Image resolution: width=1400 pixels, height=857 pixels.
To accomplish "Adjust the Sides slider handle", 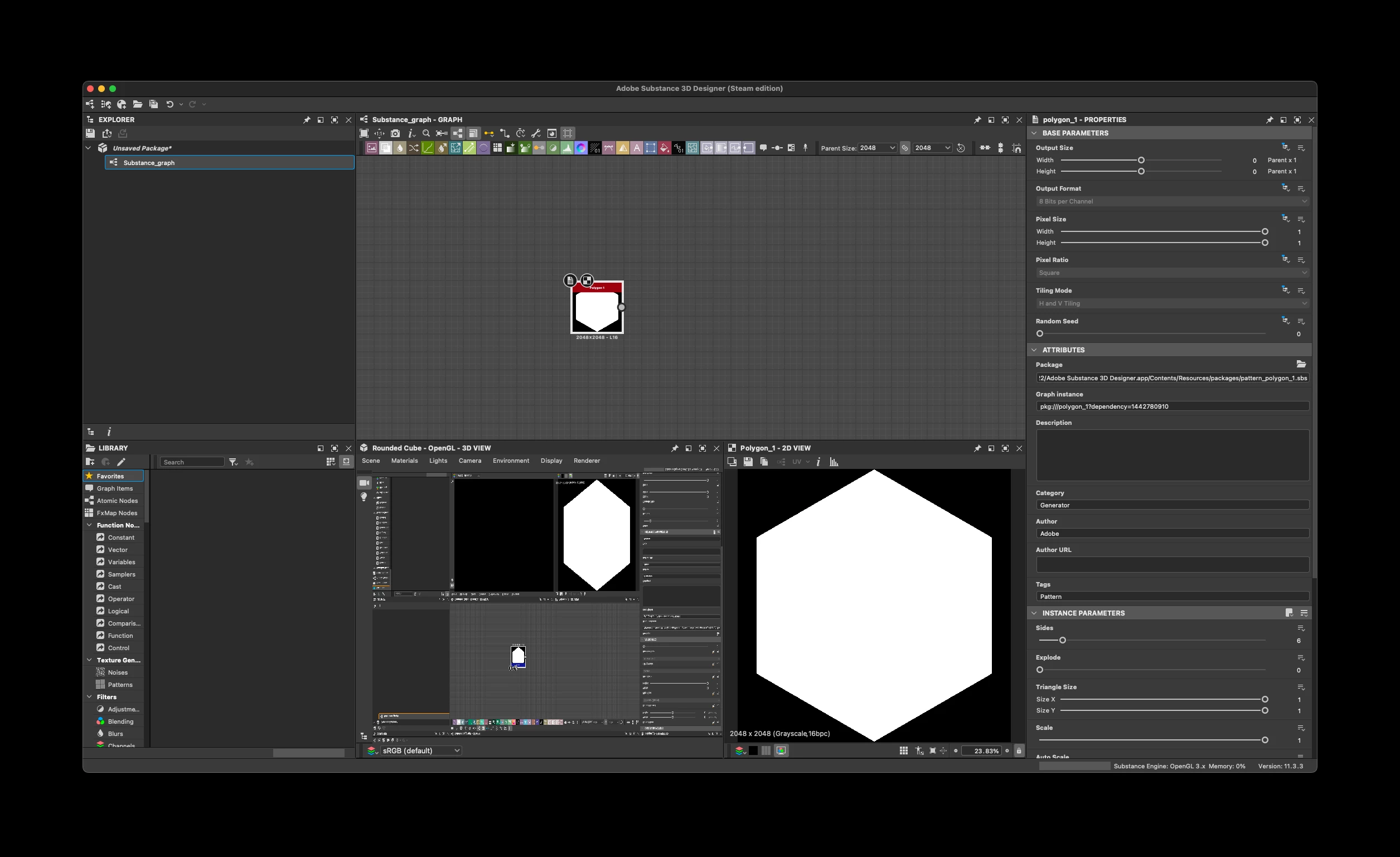I will (x=1062, y=641).
